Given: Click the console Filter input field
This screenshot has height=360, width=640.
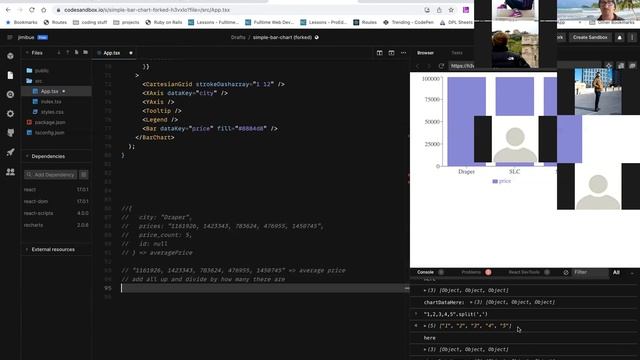Looking at the screenshot, I should 590,272.
